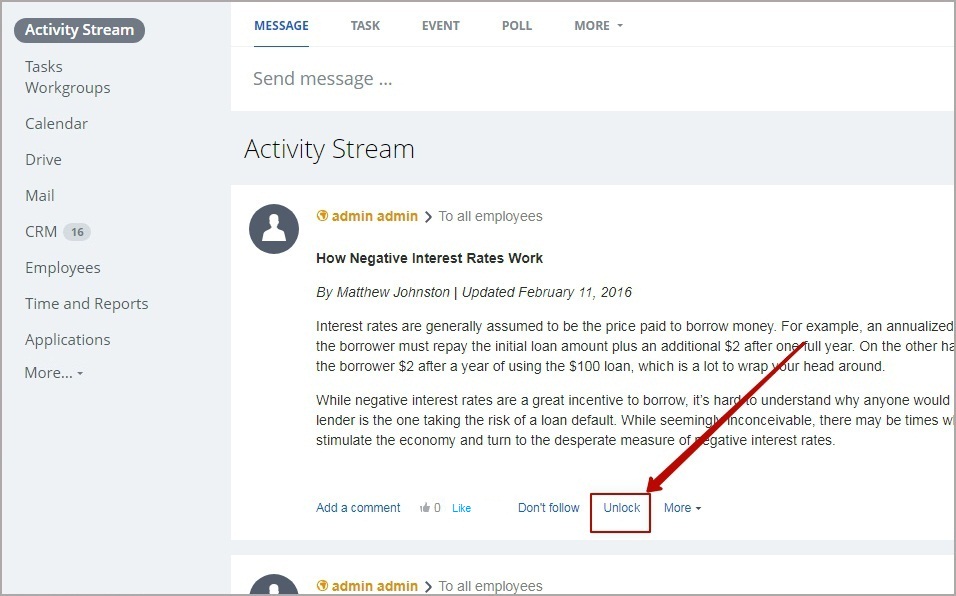Open Activity Stream in the sidebar

coord(79,30)
